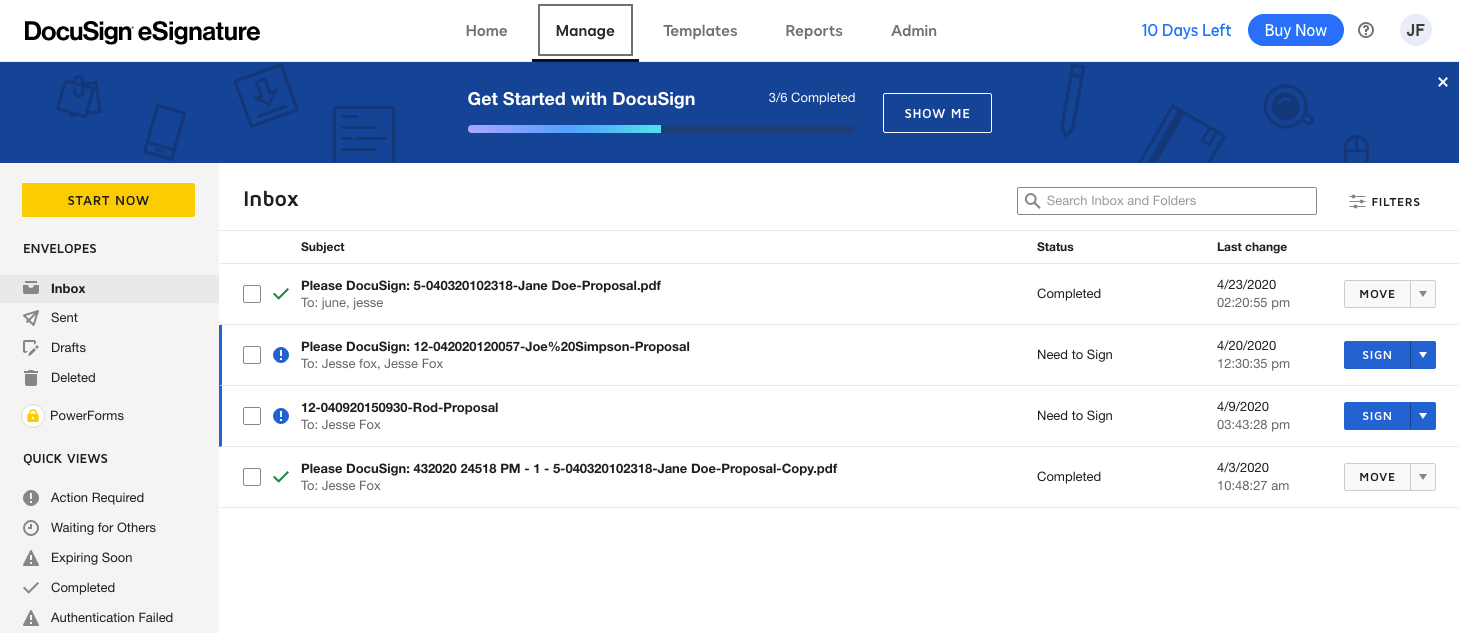Click the SHOW ME button
Screen dimensions: 1459x633
pos(937,113)
